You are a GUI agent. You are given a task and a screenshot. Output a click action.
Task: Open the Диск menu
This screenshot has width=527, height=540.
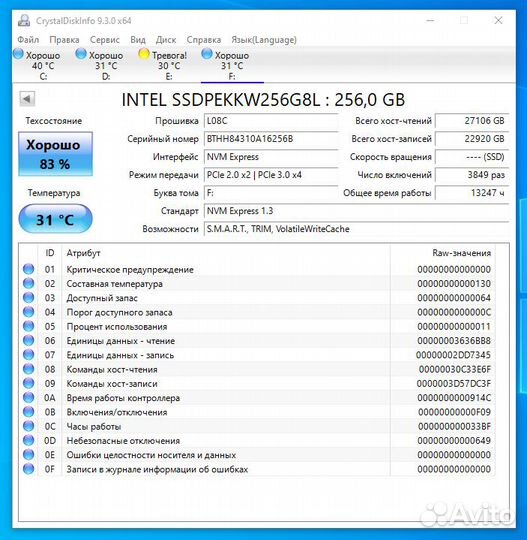pyautogui.click(x=166, y=40)
